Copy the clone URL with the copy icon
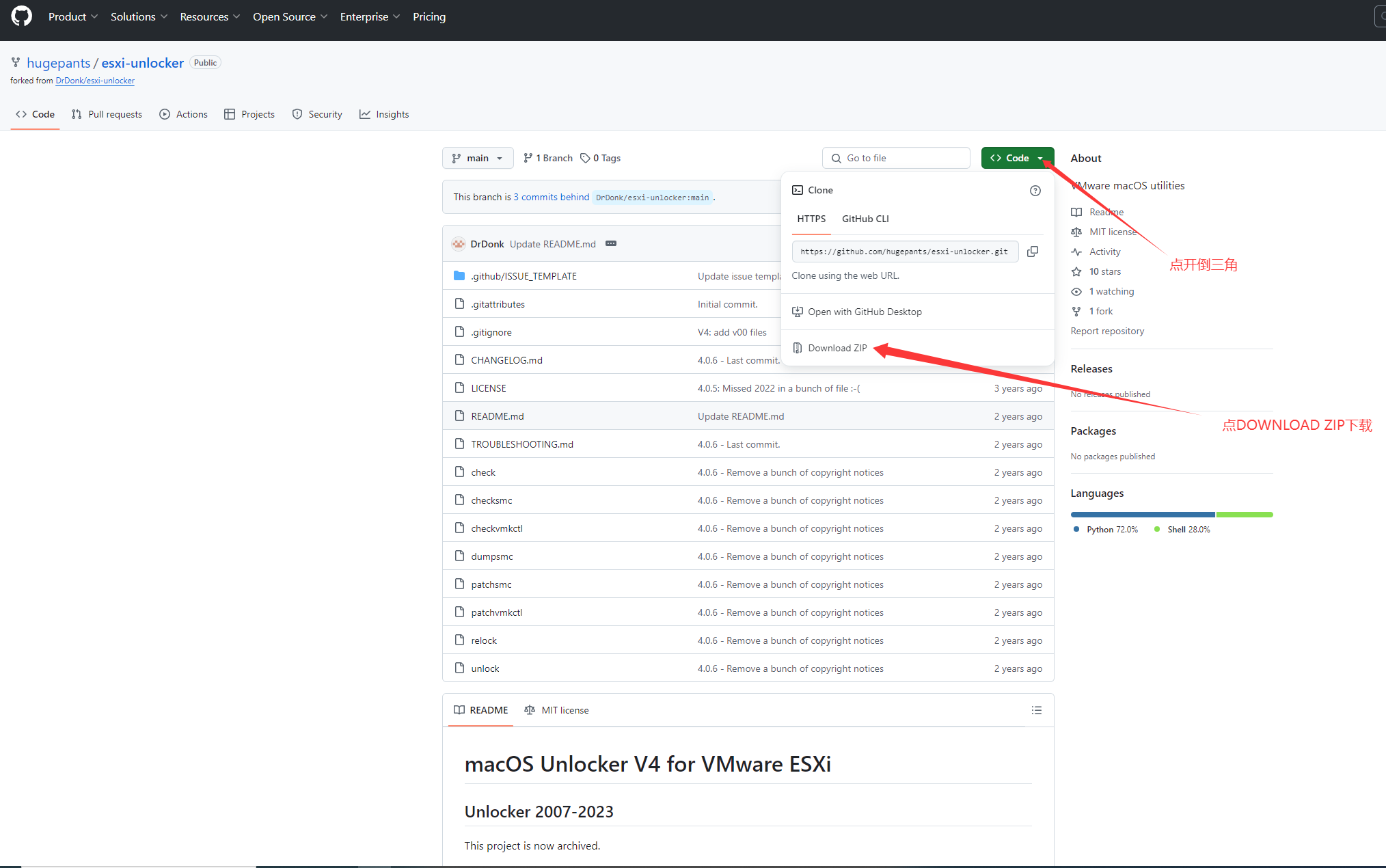Screen dimensions: 1386x868 coord(1033,252)
